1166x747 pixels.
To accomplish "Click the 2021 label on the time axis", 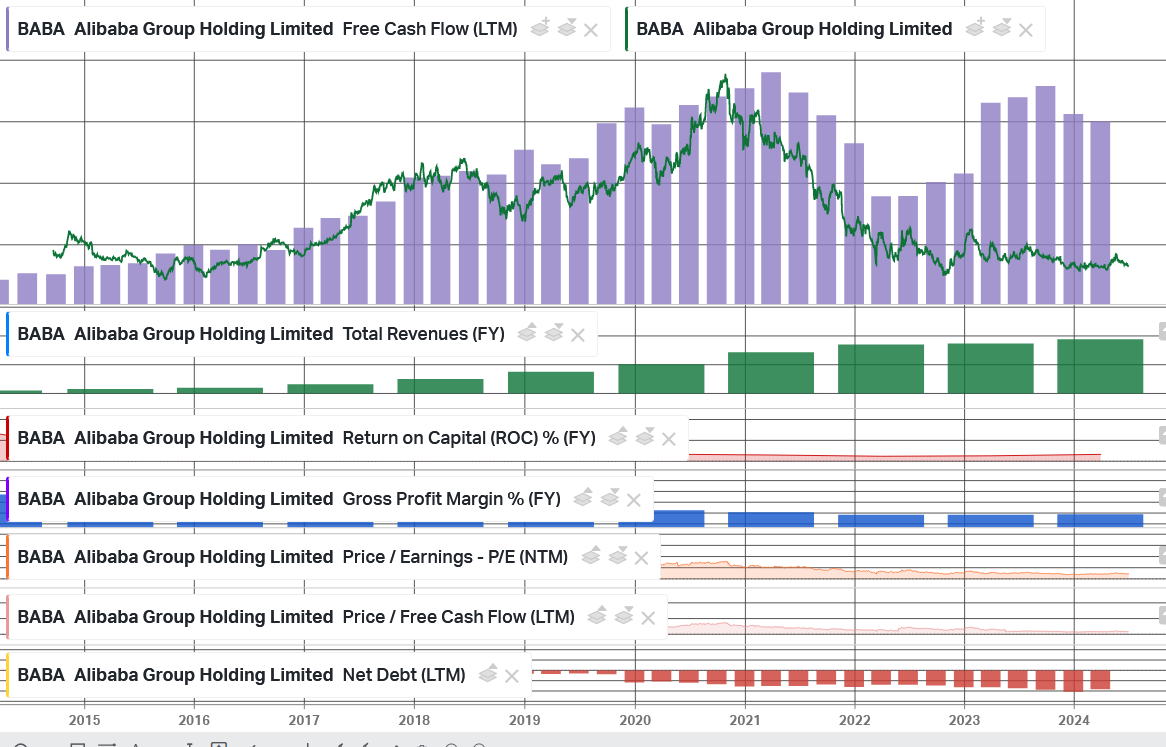I will (x=745, y=720).
